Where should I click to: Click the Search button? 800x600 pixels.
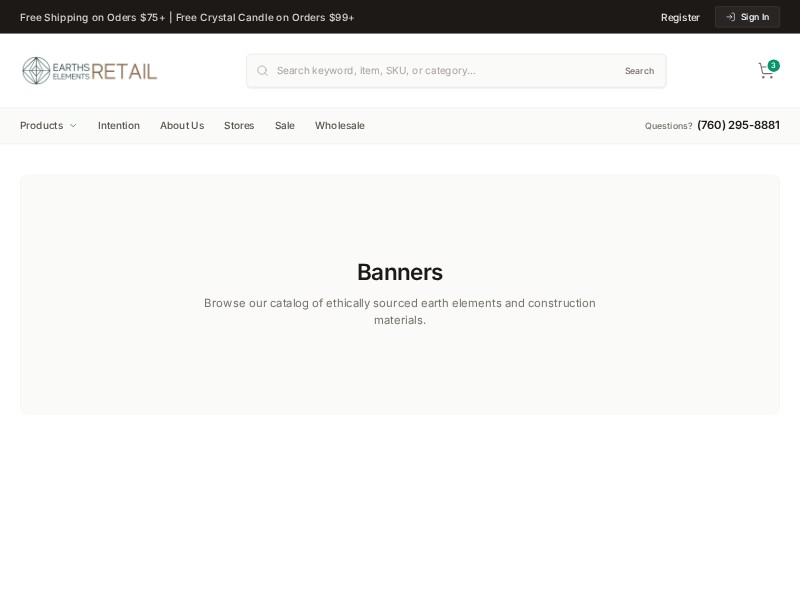click(639, 70)
